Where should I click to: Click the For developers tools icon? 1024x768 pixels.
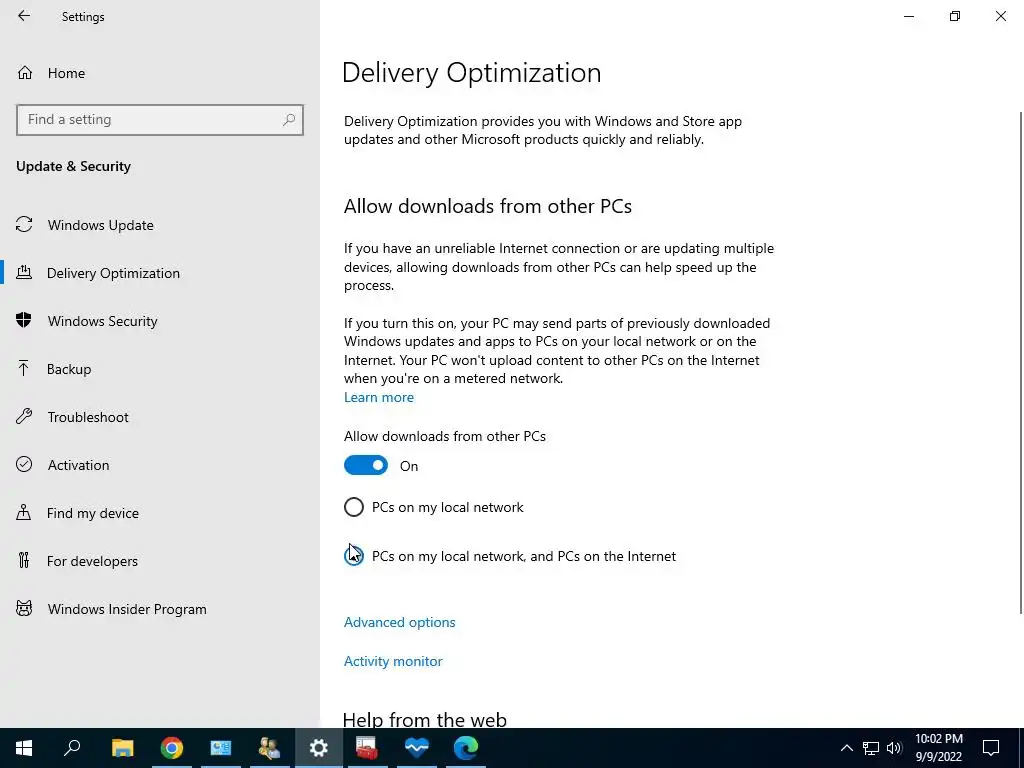pyautogui.click(x=24, y=560)
